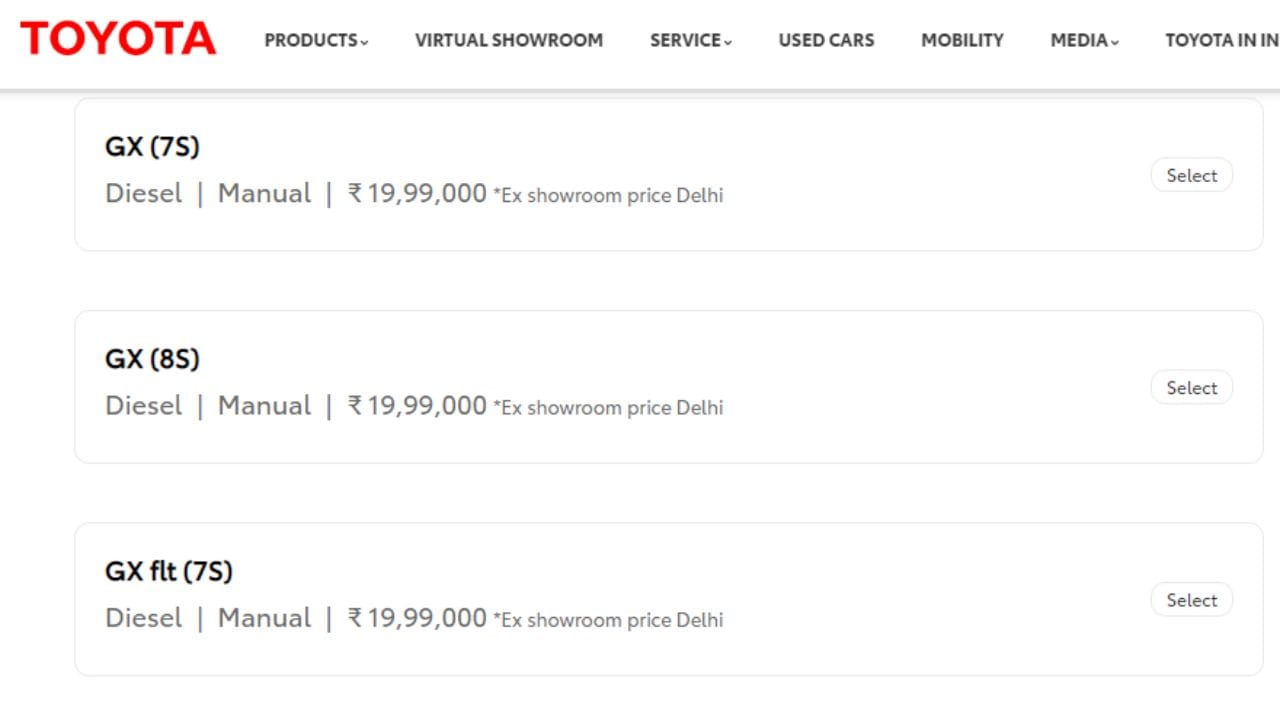Click the GX flt (7S) variant title
Screen dimensions: 1280x720
[169, 571]
